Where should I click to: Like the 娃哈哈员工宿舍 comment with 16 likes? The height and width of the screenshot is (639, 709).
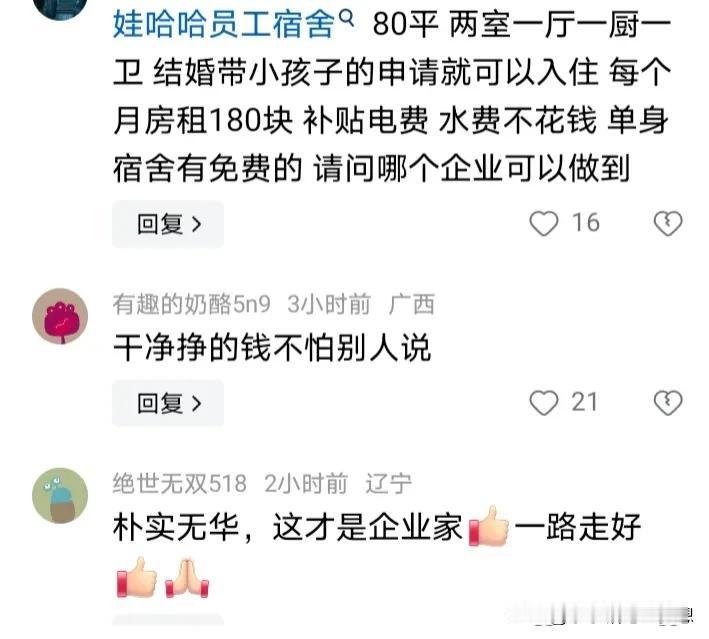544,223
